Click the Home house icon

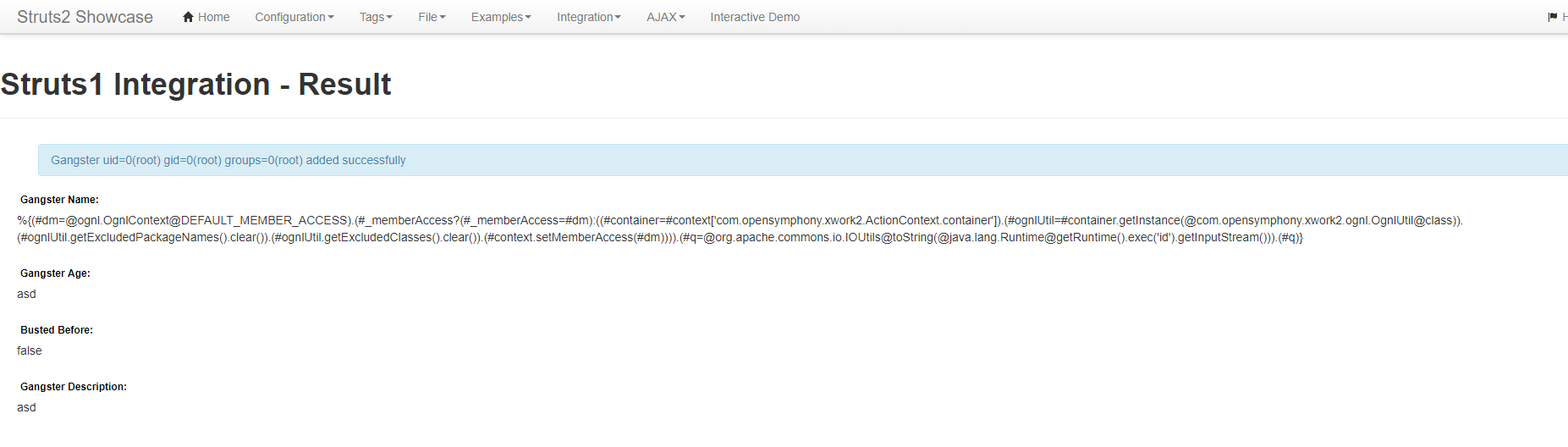(189, 17)
